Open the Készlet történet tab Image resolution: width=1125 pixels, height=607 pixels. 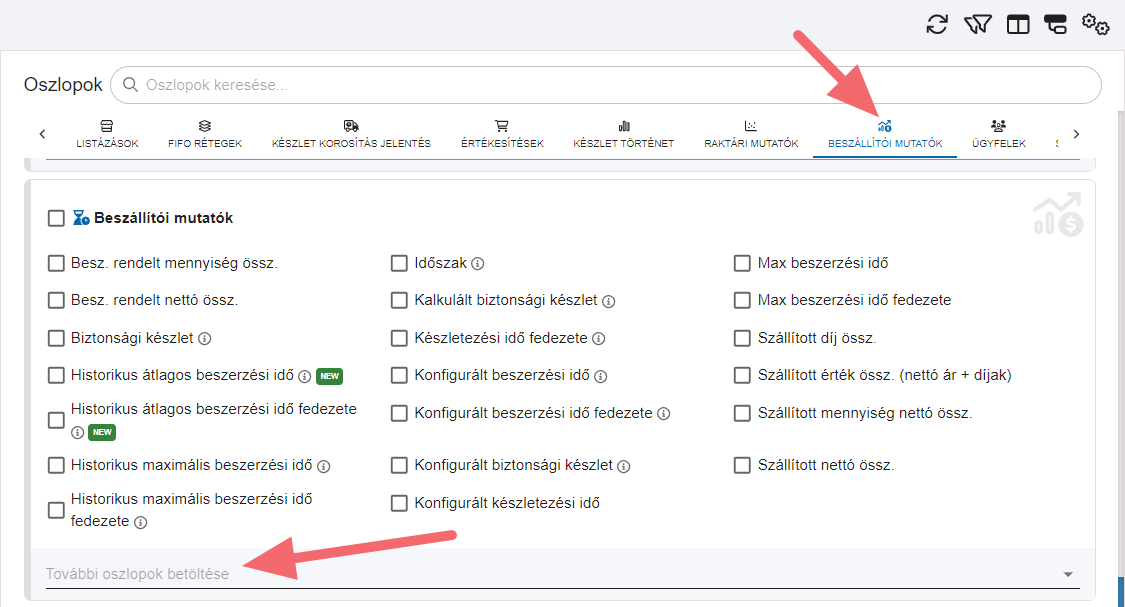tap(623, 135)
